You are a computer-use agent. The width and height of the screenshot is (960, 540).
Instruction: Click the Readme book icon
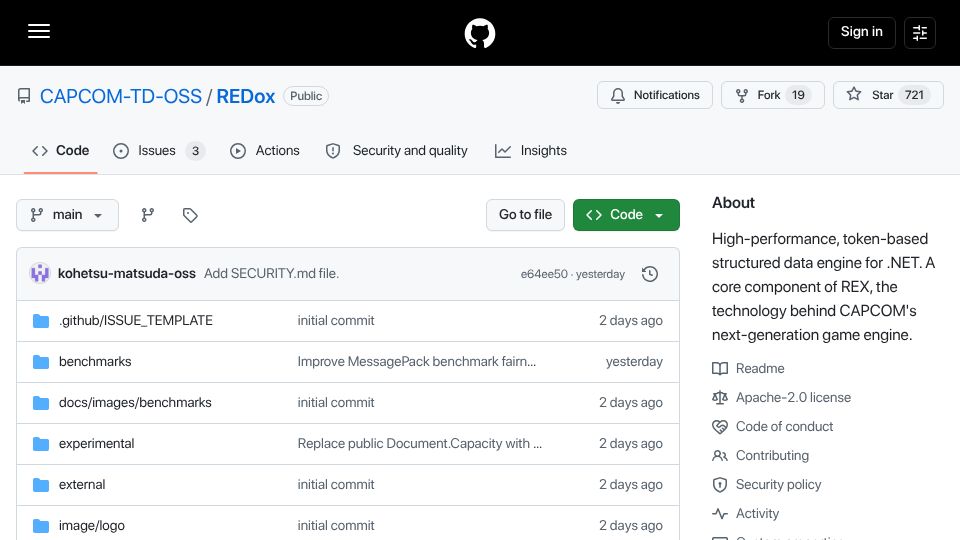[720, 369]
